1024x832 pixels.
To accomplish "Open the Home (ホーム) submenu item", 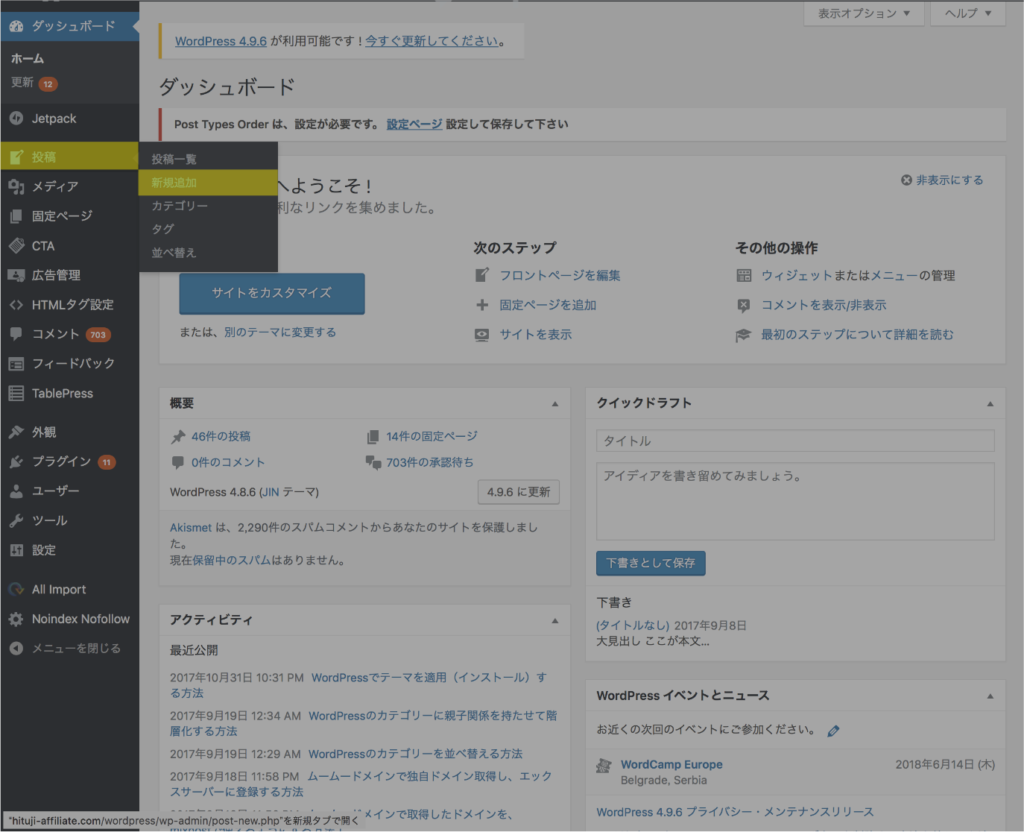I will pos(27,59).
